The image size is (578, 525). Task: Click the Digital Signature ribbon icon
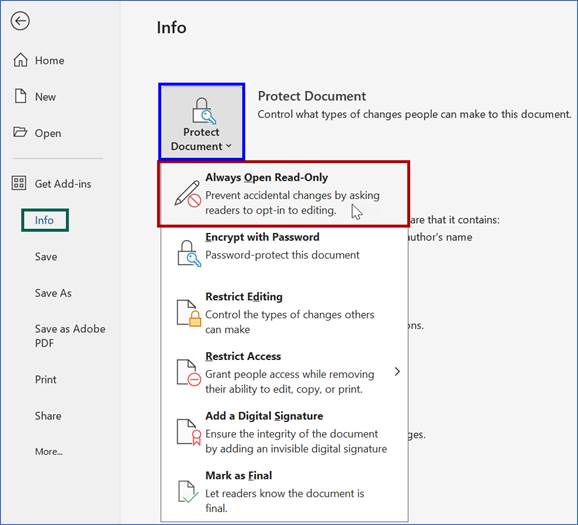click(x=189, y=432)
